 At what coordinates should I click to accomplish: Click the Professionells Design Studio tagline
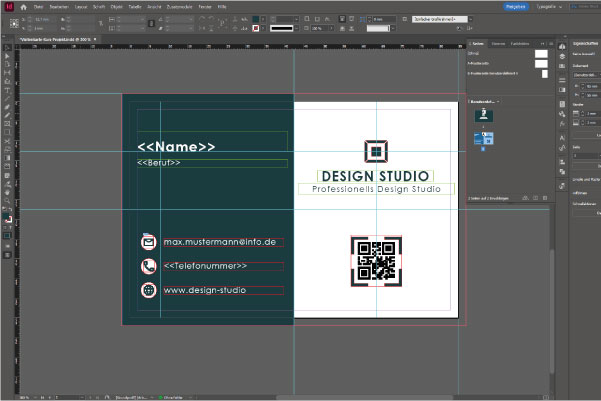tap(376, 189)
